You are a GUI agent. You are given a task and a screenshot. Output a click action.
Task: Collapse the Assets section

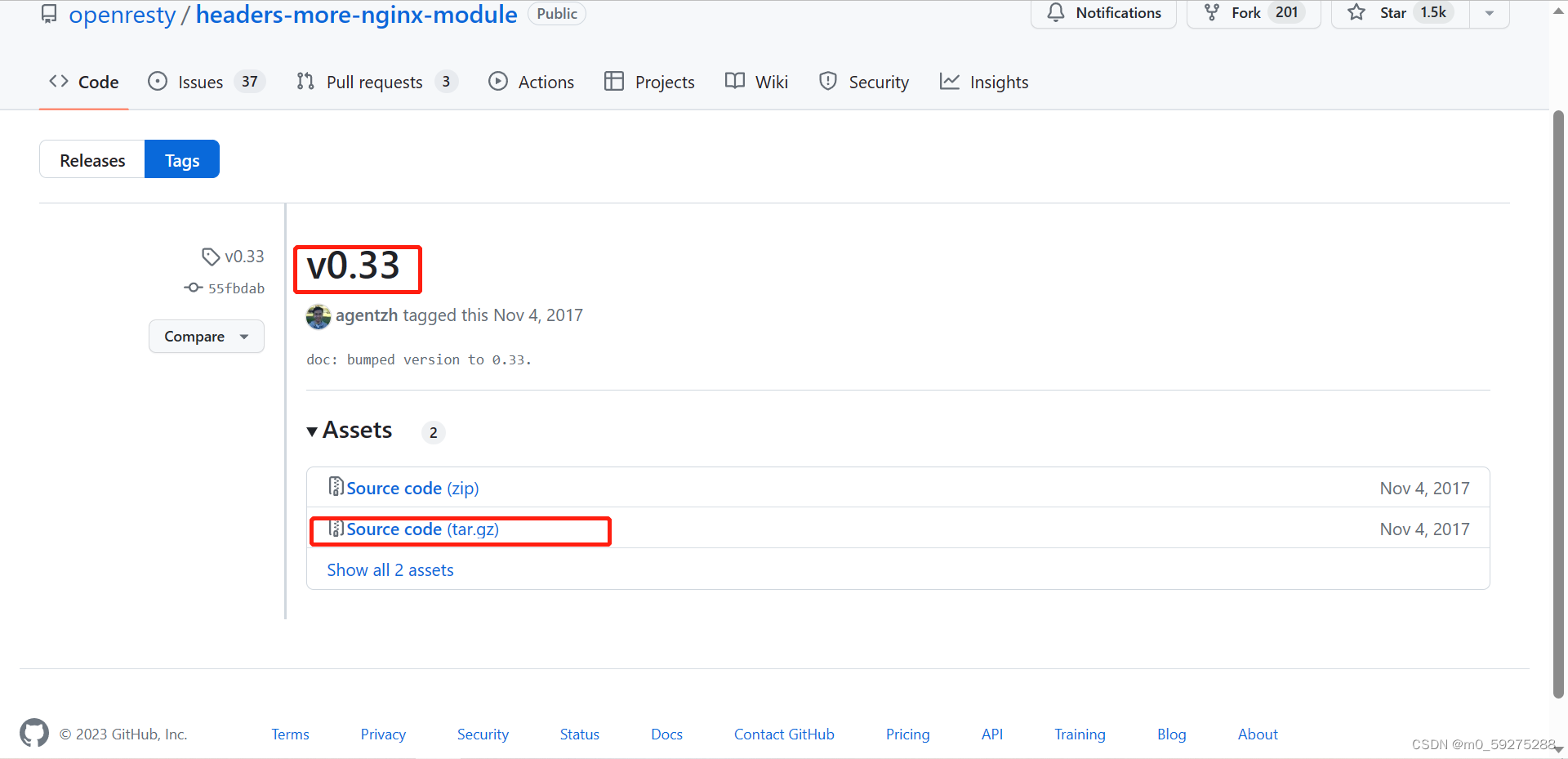(x=350, y=431)
